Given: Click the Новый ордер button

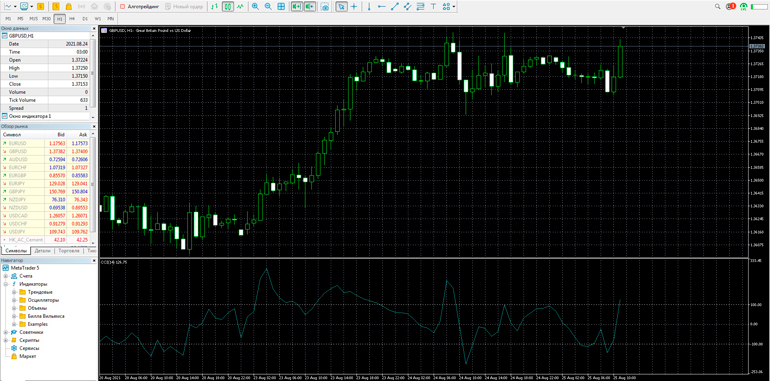Looking at the screenshot, I should pyautogui.click(x=185, y=7).
